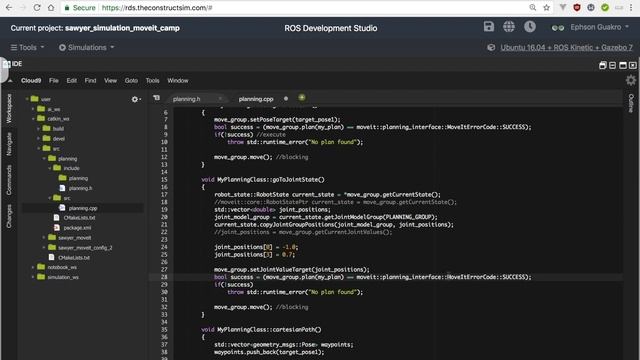Expand the sawyer_moveit_config_2 folder arrow

[44, 247]
